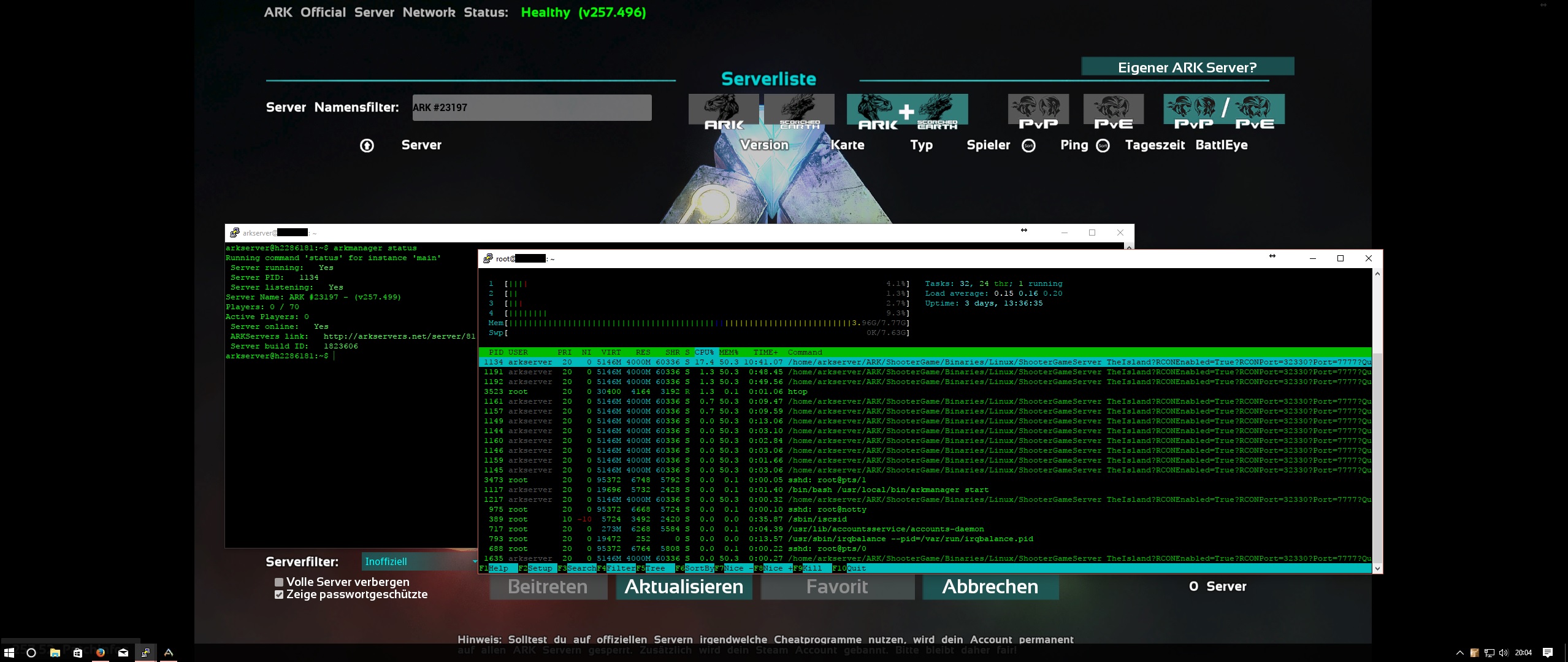This screenshot has height=662, width=1568.
Task: Click the Abbrechen button
Action: point(990,587)
